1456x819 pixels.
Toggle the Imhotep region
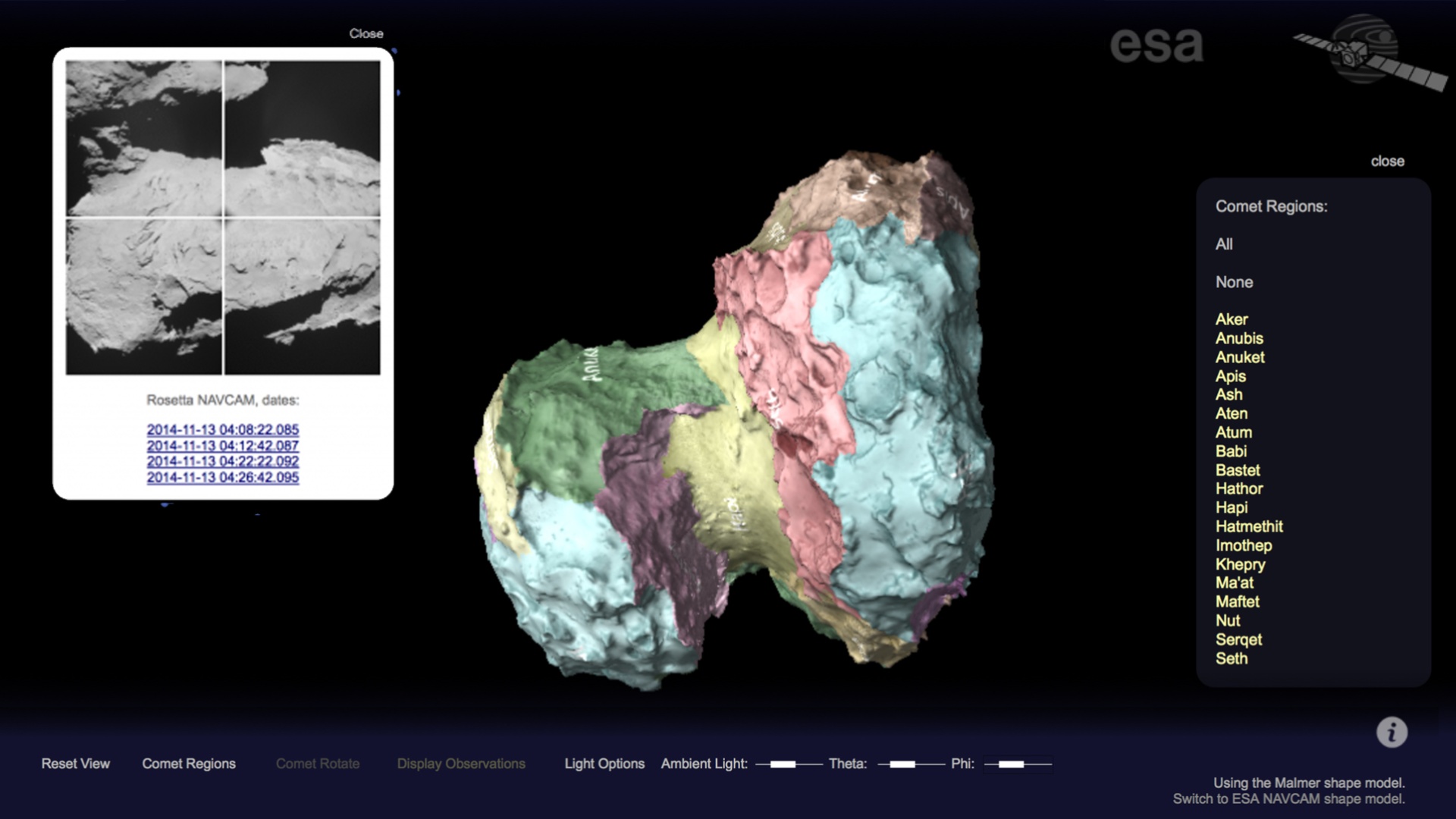1243,545
